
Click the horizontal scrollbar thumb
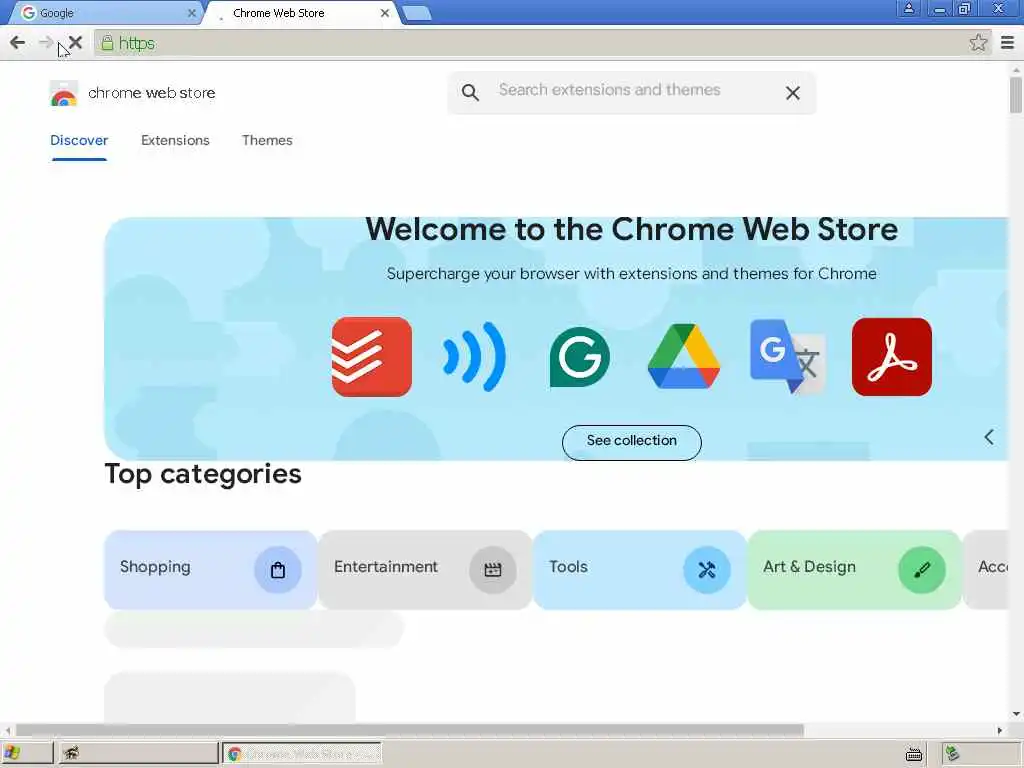[409, 729]
